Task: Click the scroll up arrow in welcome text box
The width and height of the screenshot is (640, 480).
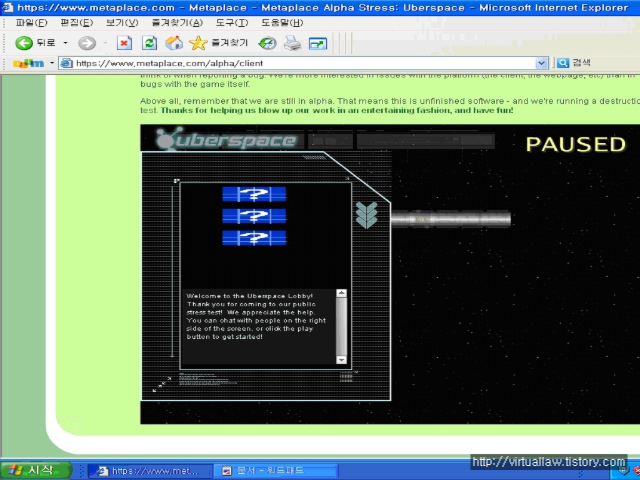Action: (x=341, y=293)
